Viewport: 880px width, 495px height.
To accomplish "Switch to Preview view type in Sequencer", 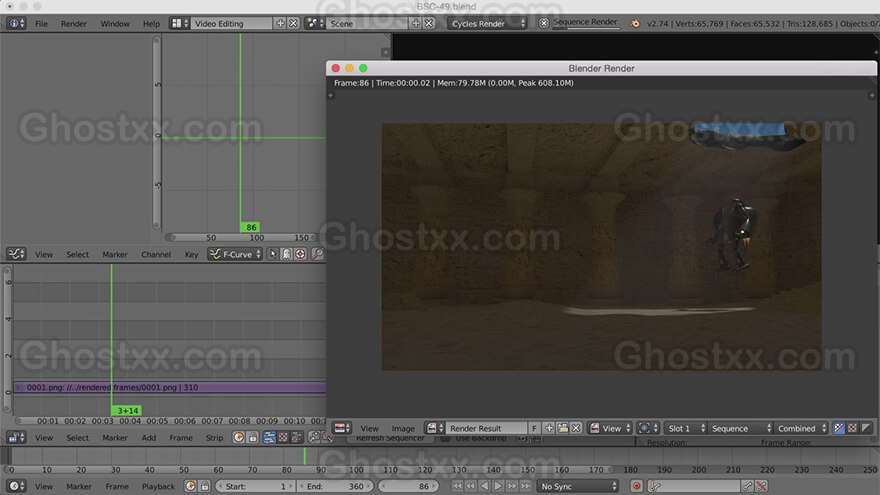I will pos(283,437).
